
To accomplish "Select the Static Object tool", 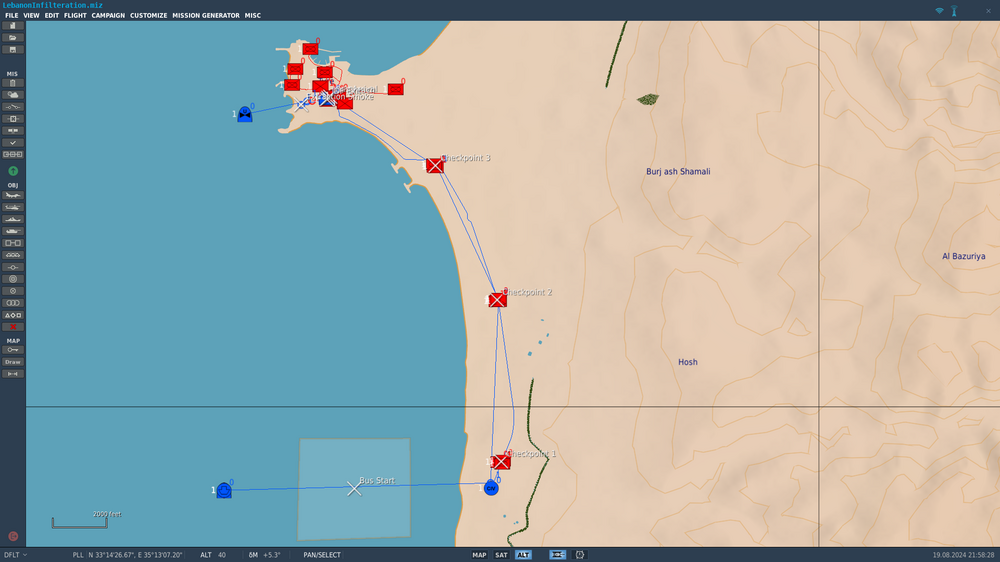I will [13, 243].
